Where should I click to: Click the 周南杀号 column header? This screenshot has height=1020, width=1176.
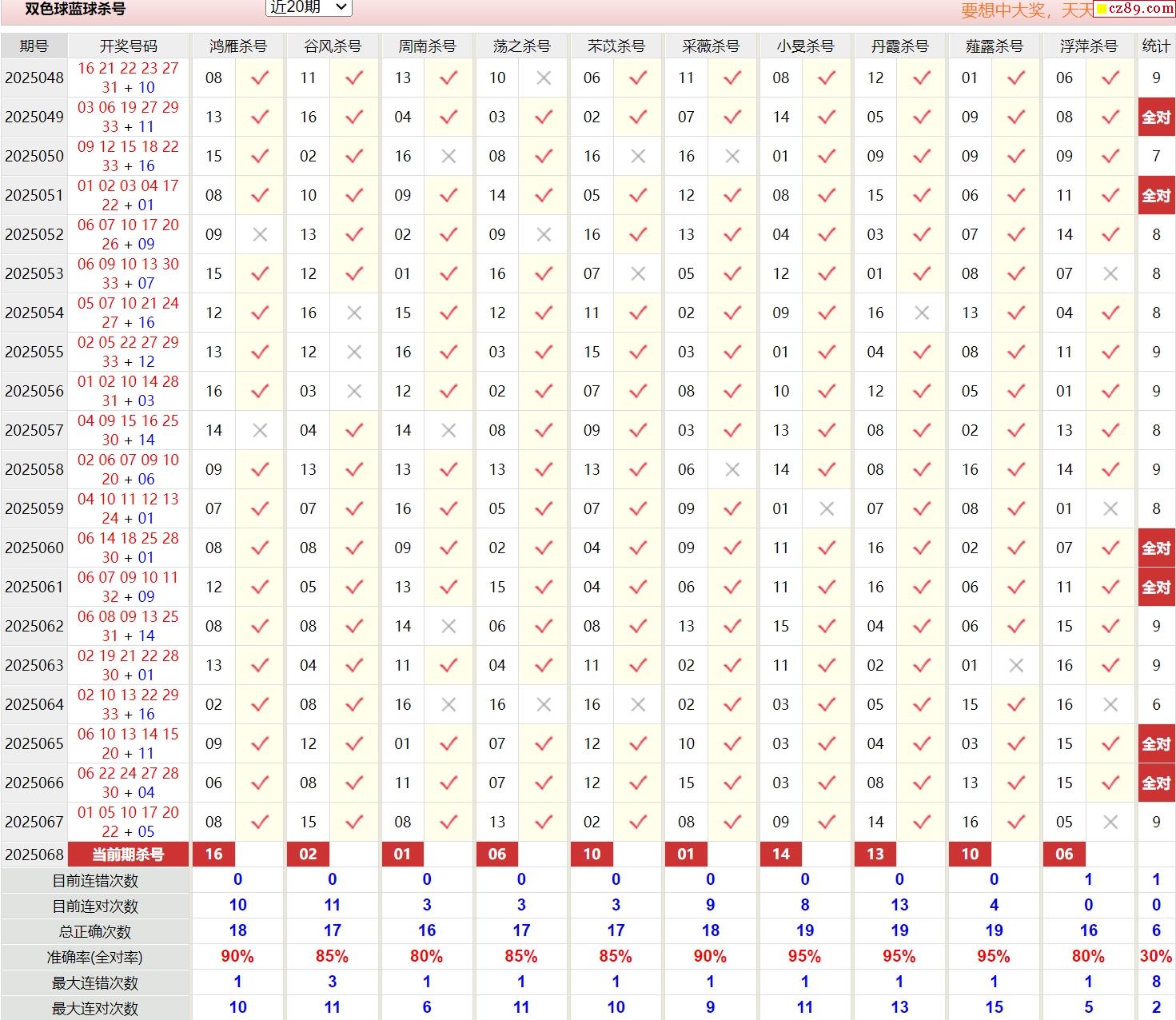[x=426, y=46]
